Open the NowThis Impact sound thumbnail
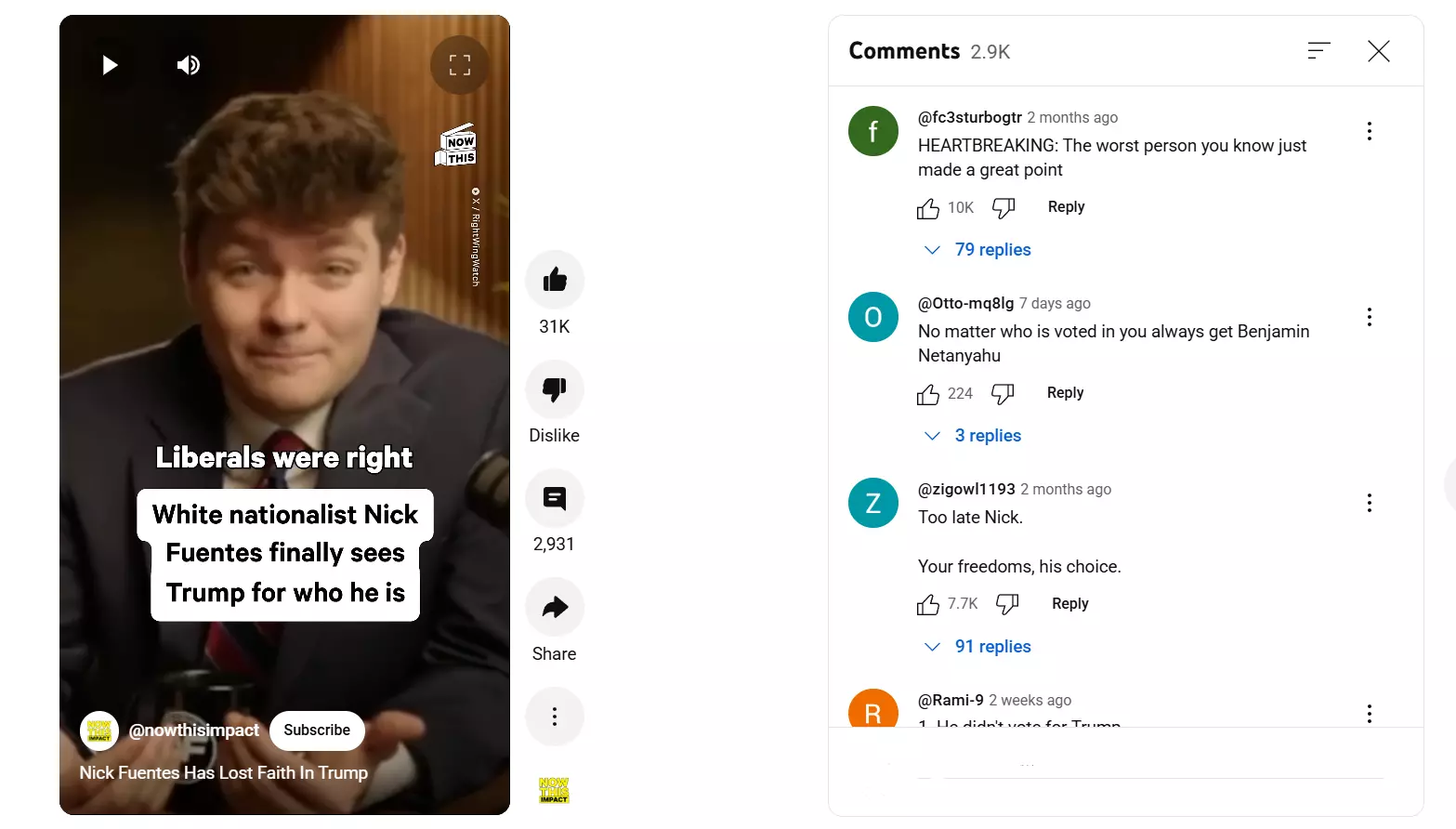The image size is (1456, 829). (555, 790)
